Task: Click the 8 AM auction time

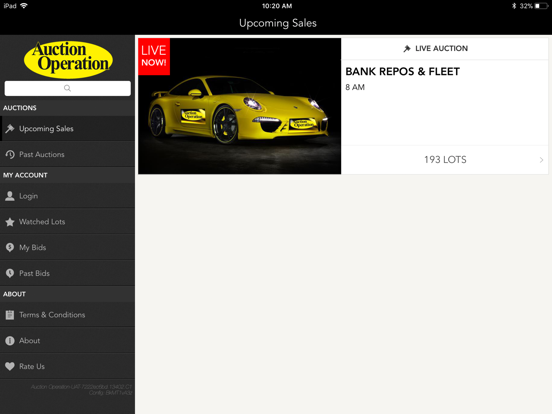Action: pos(355,87)
